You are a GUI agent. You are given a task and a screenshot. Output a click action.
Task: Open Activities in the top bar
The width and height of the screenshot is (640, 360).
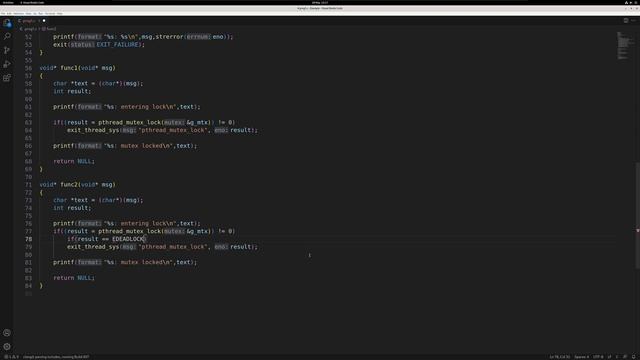tap(8, 2)
